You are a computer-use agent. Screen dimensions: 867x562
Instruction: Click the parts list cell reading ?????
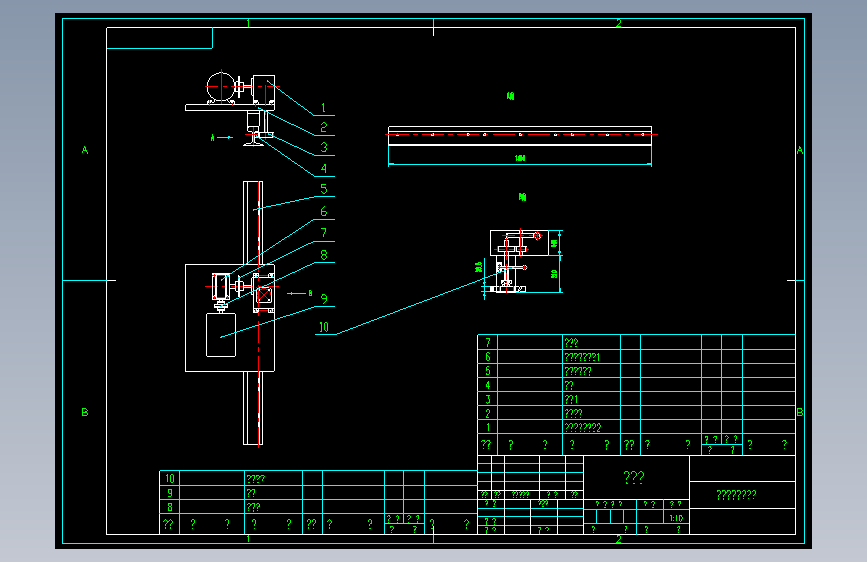578,371
